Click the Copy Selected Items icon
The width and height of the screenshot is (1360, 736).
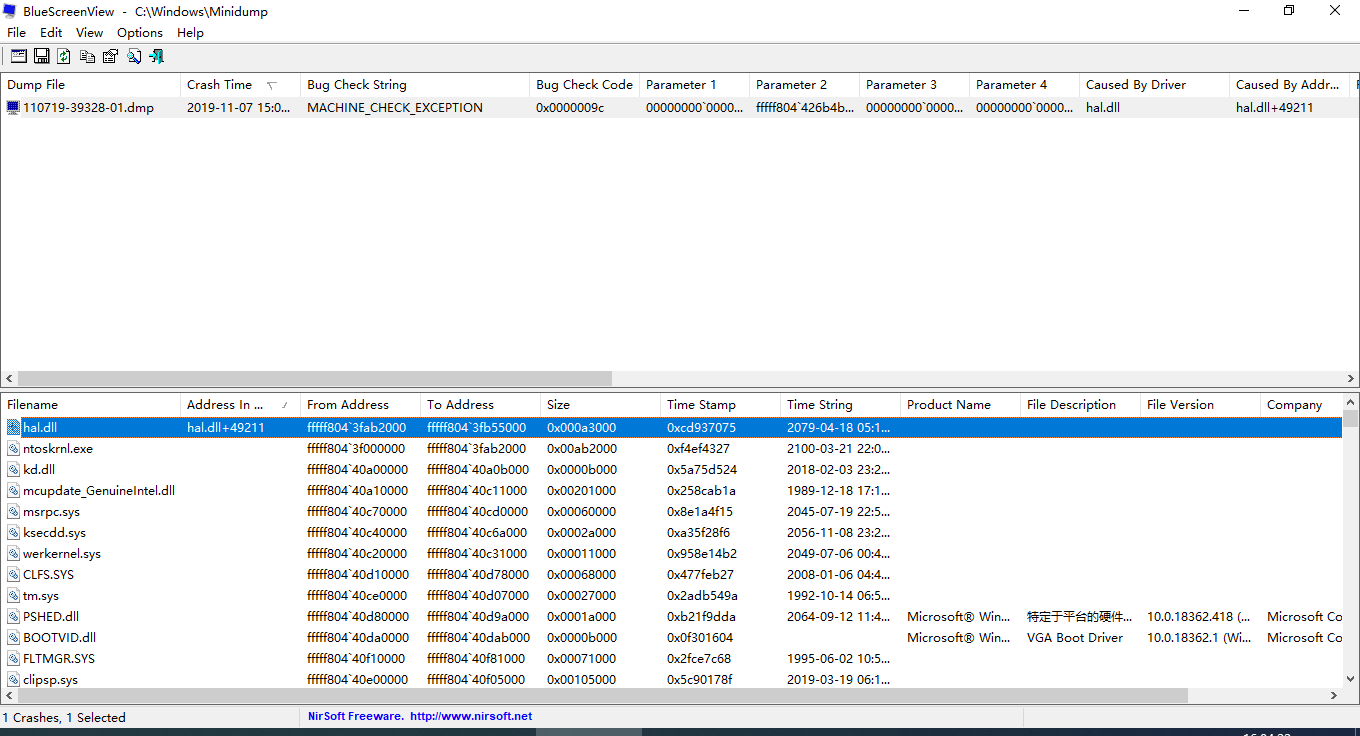87,56
